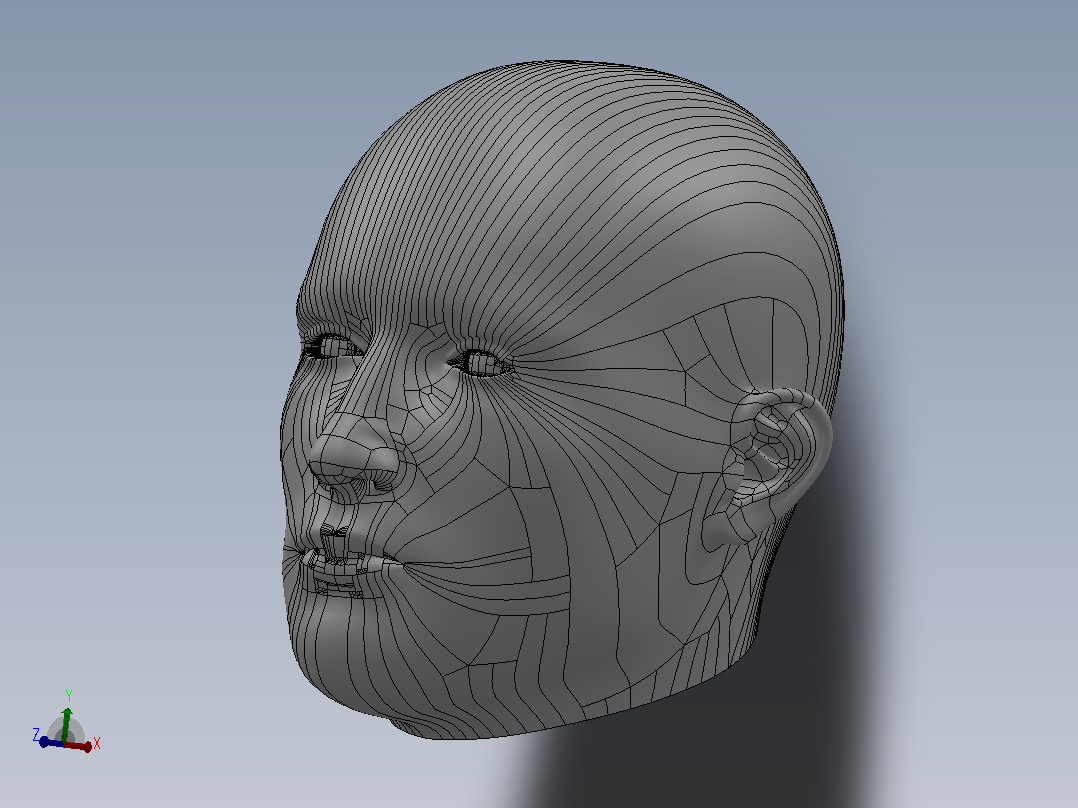Click the red X axis arrow on triad
Screen dimensions: 1078x808
[x=78, y=746]
